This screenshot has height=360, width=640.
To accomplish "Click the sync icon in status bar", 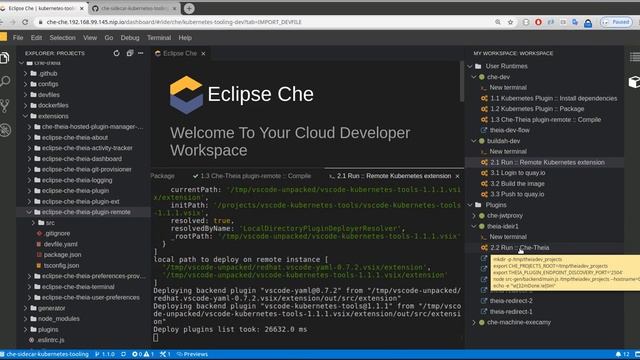I will point(123,354).
